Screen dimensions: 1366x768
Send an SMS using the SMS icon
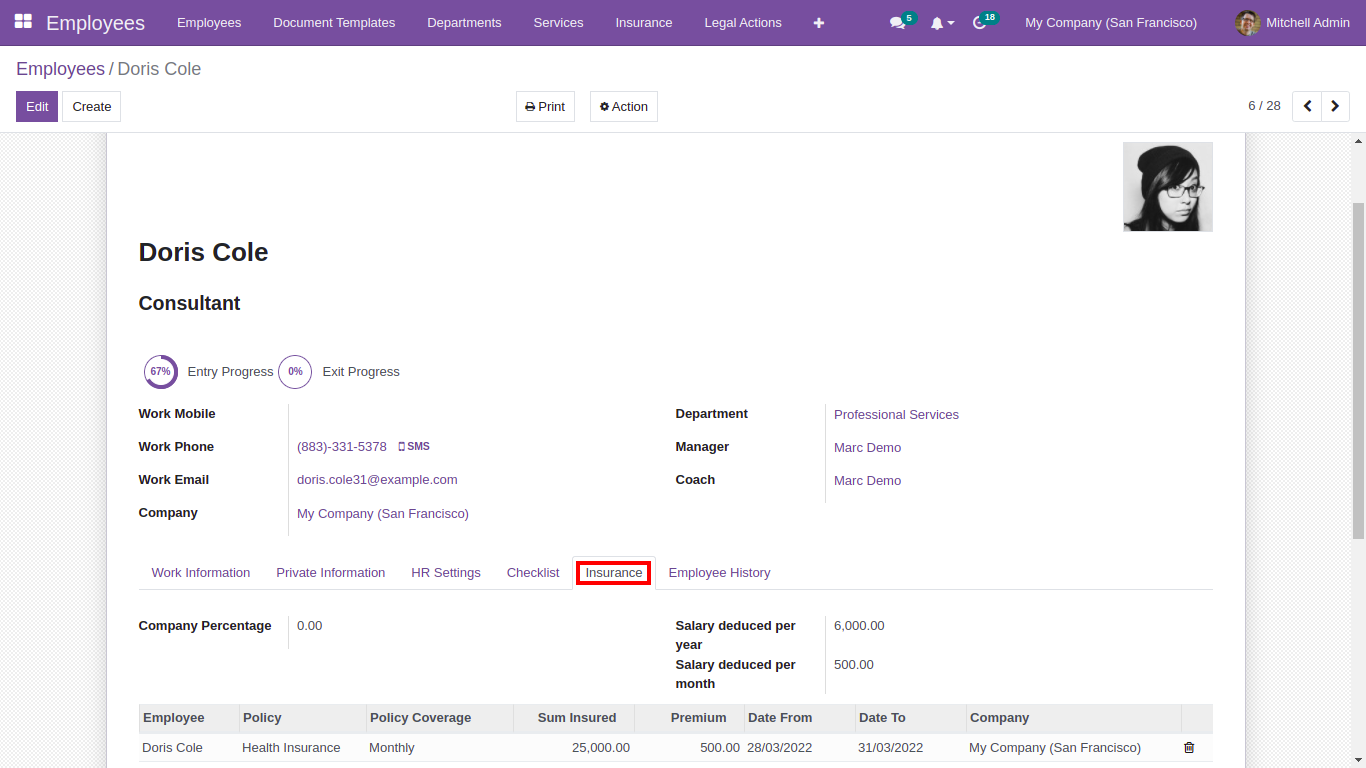(x=413, y=446)
